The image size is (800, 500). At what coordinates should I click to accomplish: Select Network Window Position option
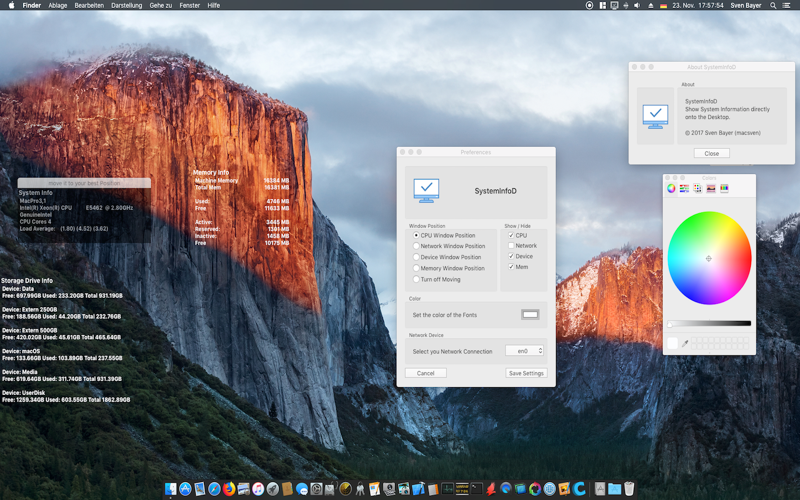[x=416, y=246]
